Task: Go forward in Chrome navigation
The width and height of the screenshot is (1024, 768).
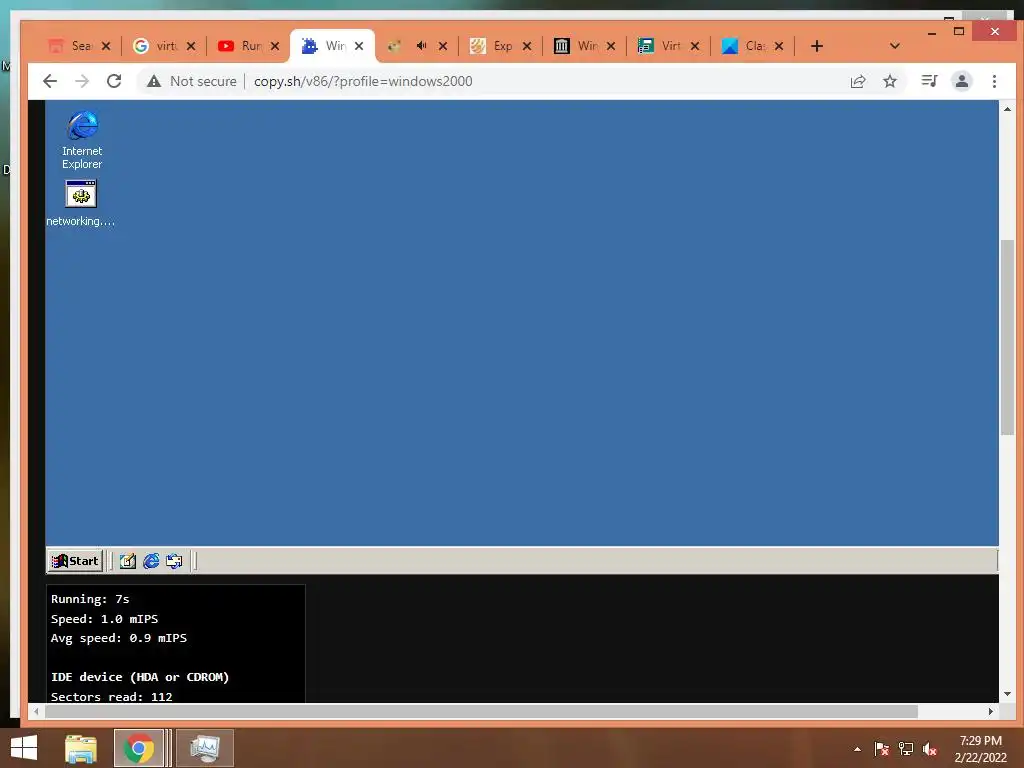Action: [82, 81]
